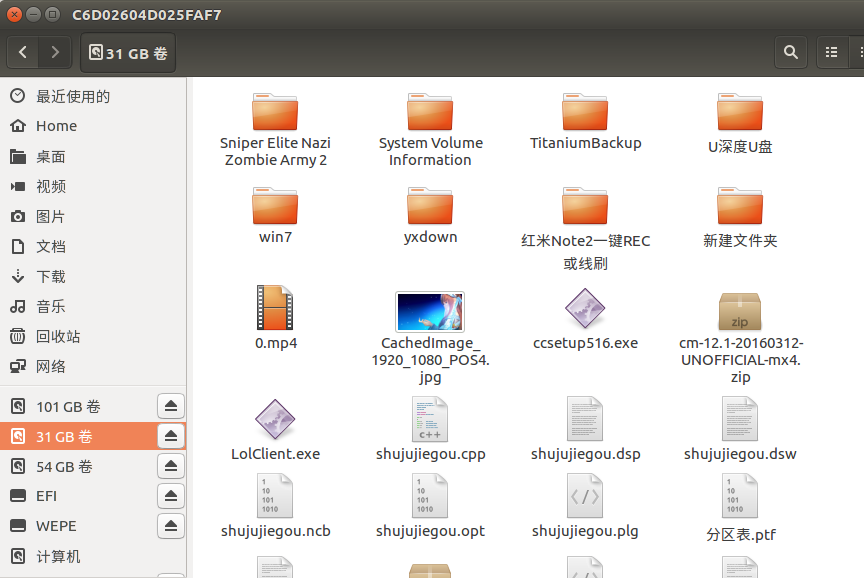Image resolution: width=864 pixels, height=578 pixels.
Task: Select shujujiegou.ncb binary file
Action: coord(276,507)
